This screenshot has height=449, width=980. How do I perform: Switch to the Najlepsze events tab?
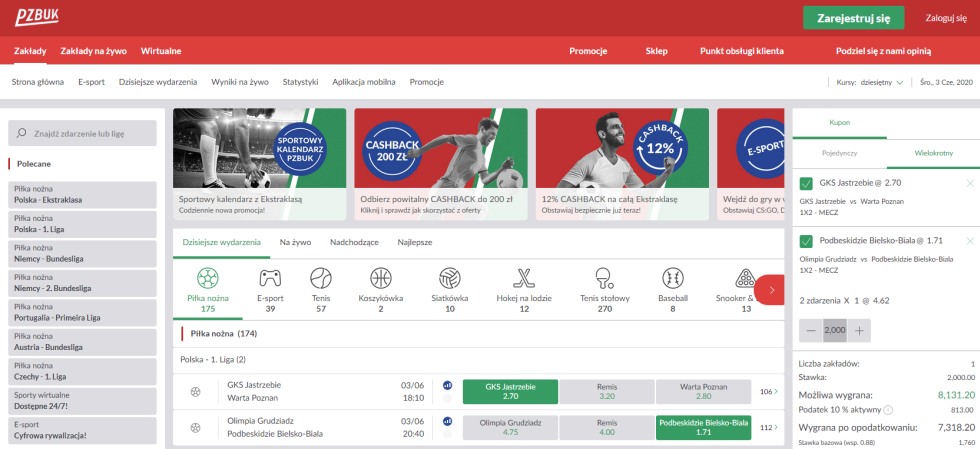[x=415, y=243]
